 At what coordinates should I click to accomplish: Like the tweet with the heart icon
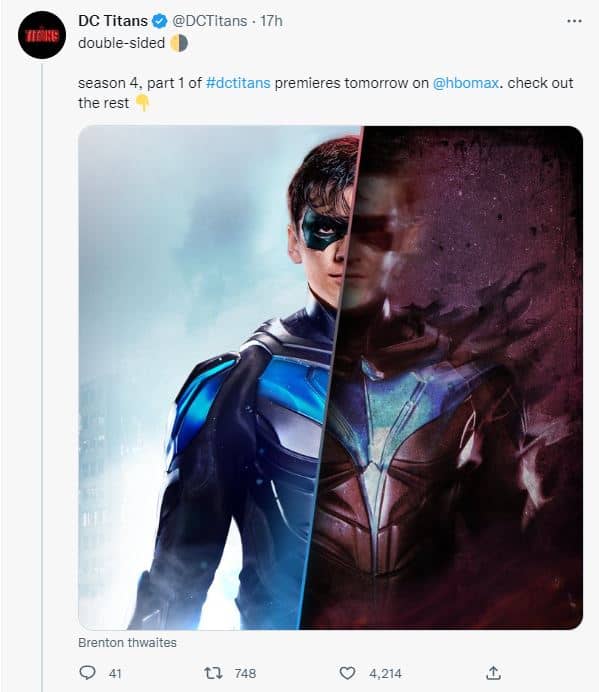pyautogui.click(x=347, y=673)
